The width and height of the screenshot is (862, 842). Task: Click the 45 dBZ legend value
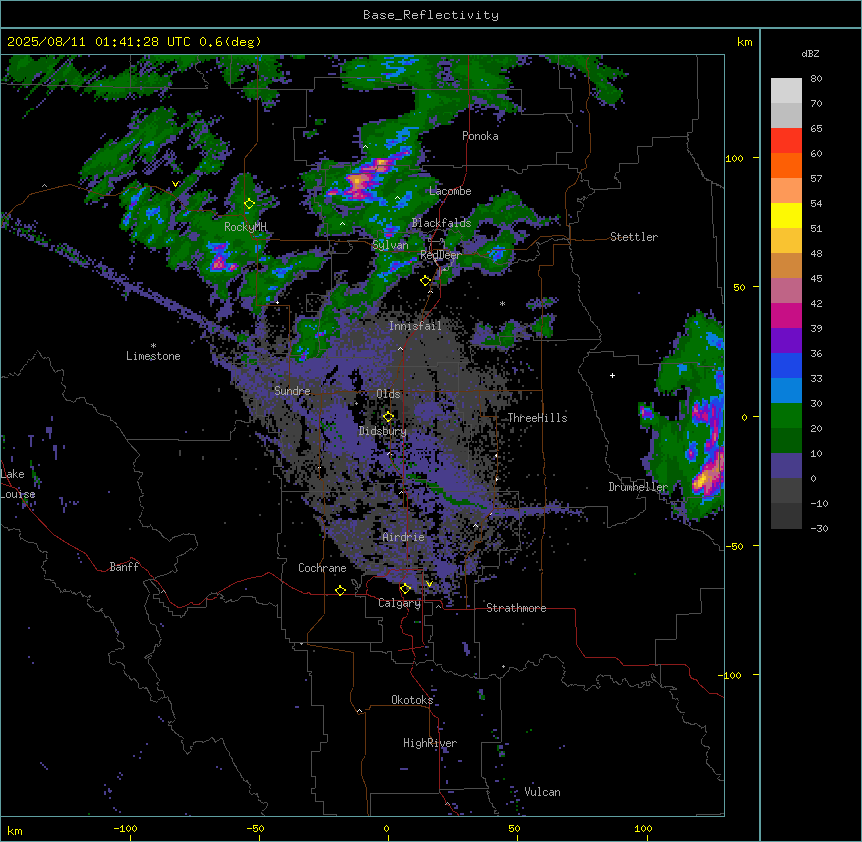(816, 278)
